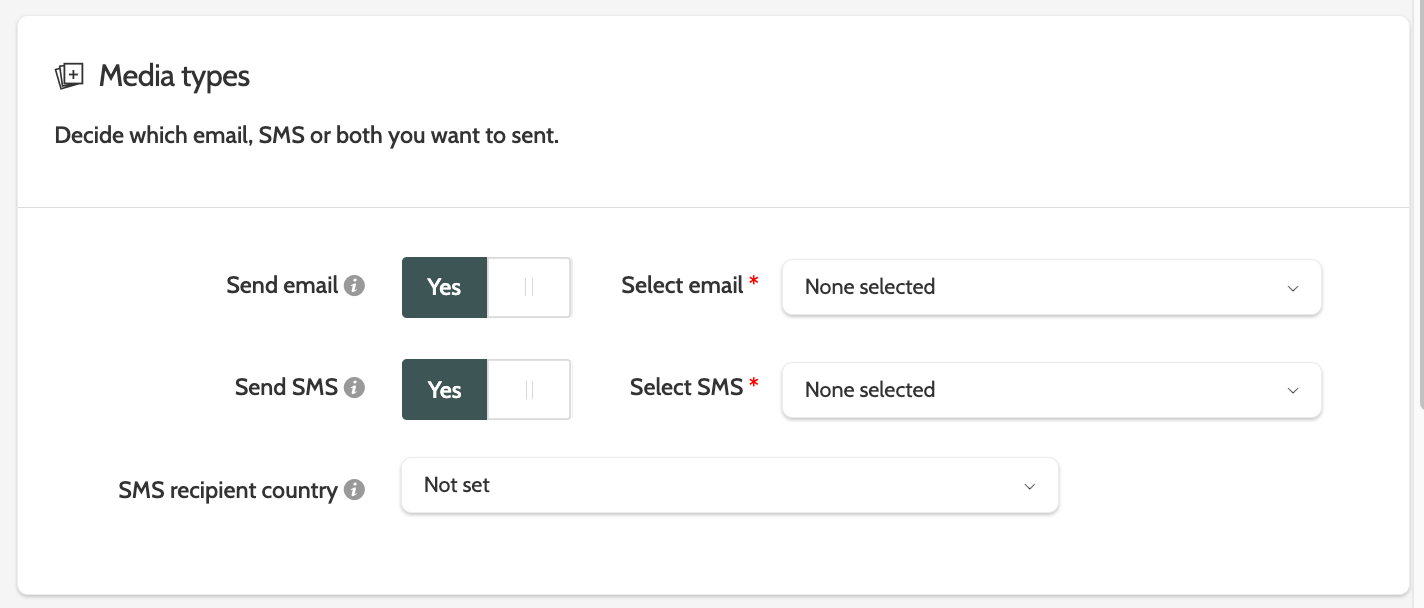
Task: Click the Media types section icon
Action: coord(69,76)
